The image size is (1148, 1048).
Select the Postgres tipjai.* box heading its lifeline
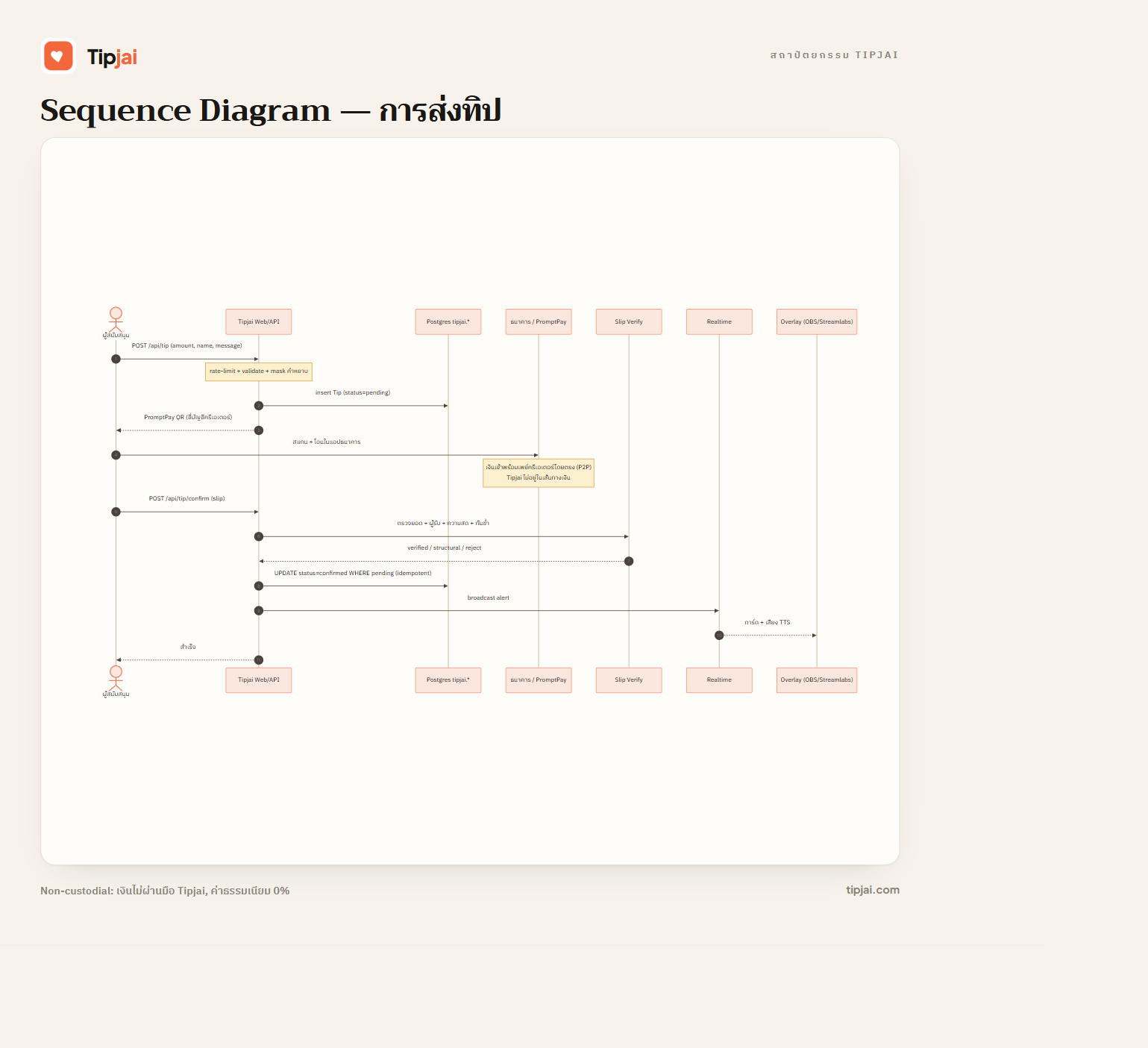point(448,321)
